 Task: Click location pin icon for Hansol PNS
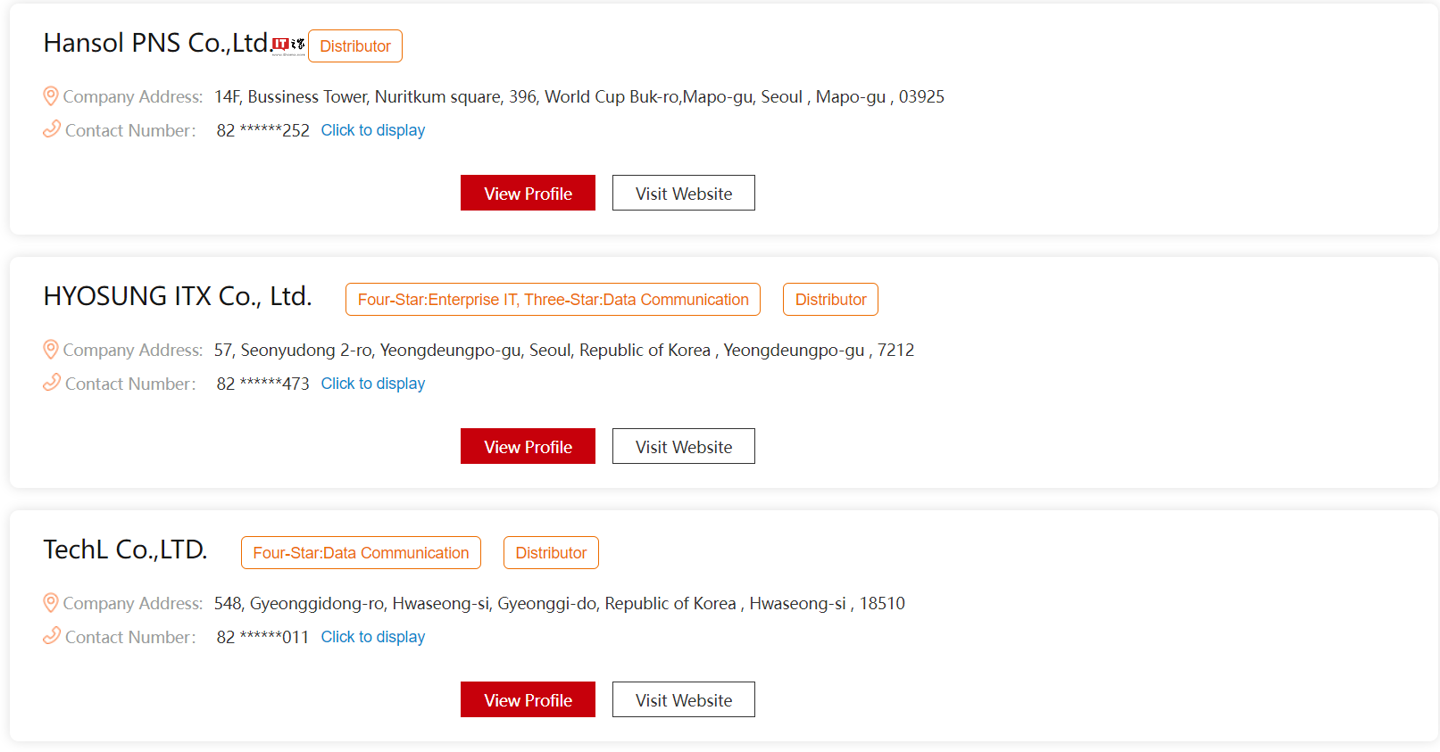[x=50, y=96]
